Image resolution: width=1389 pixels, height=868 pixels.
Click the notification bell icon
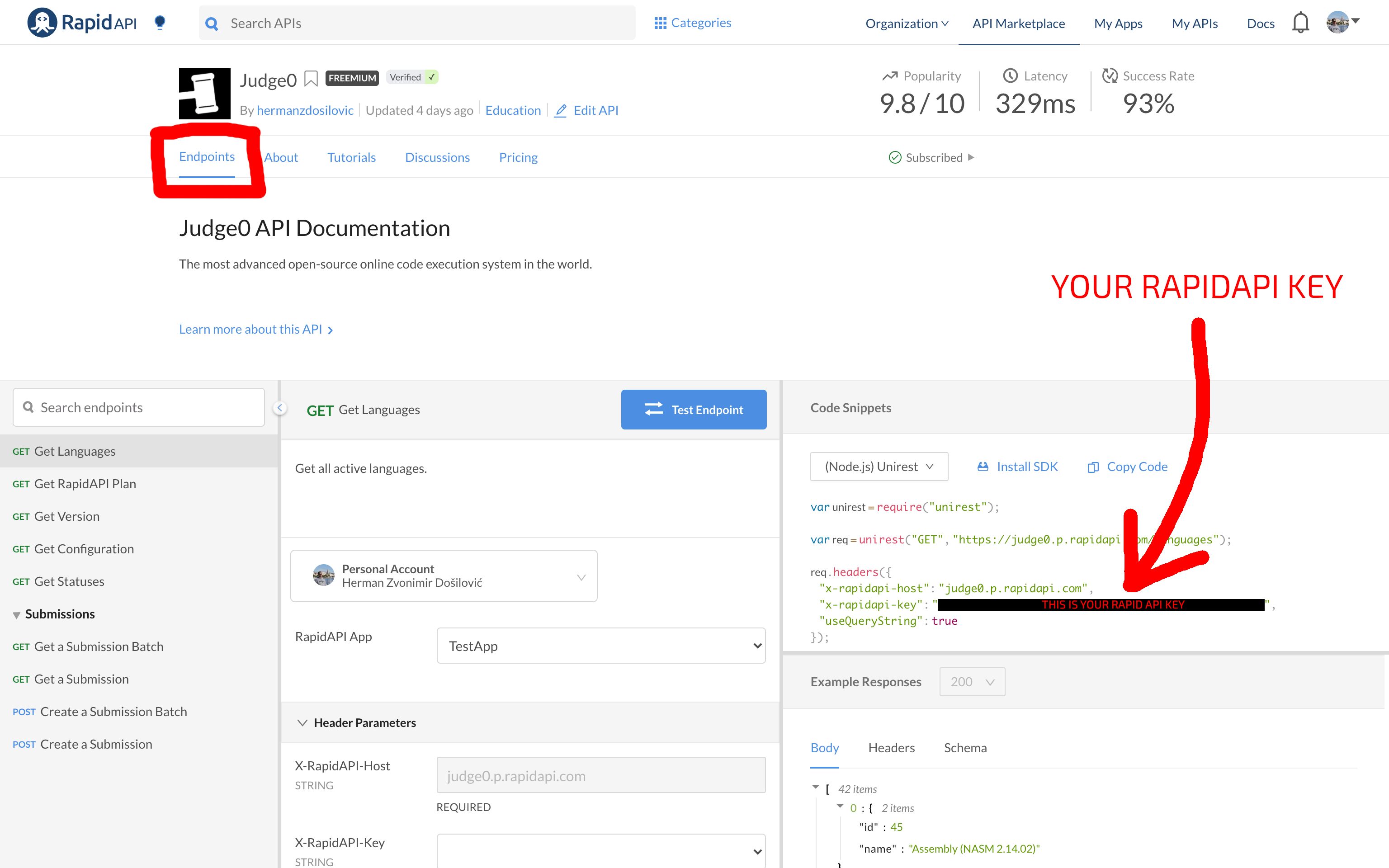coord(1300,23)
